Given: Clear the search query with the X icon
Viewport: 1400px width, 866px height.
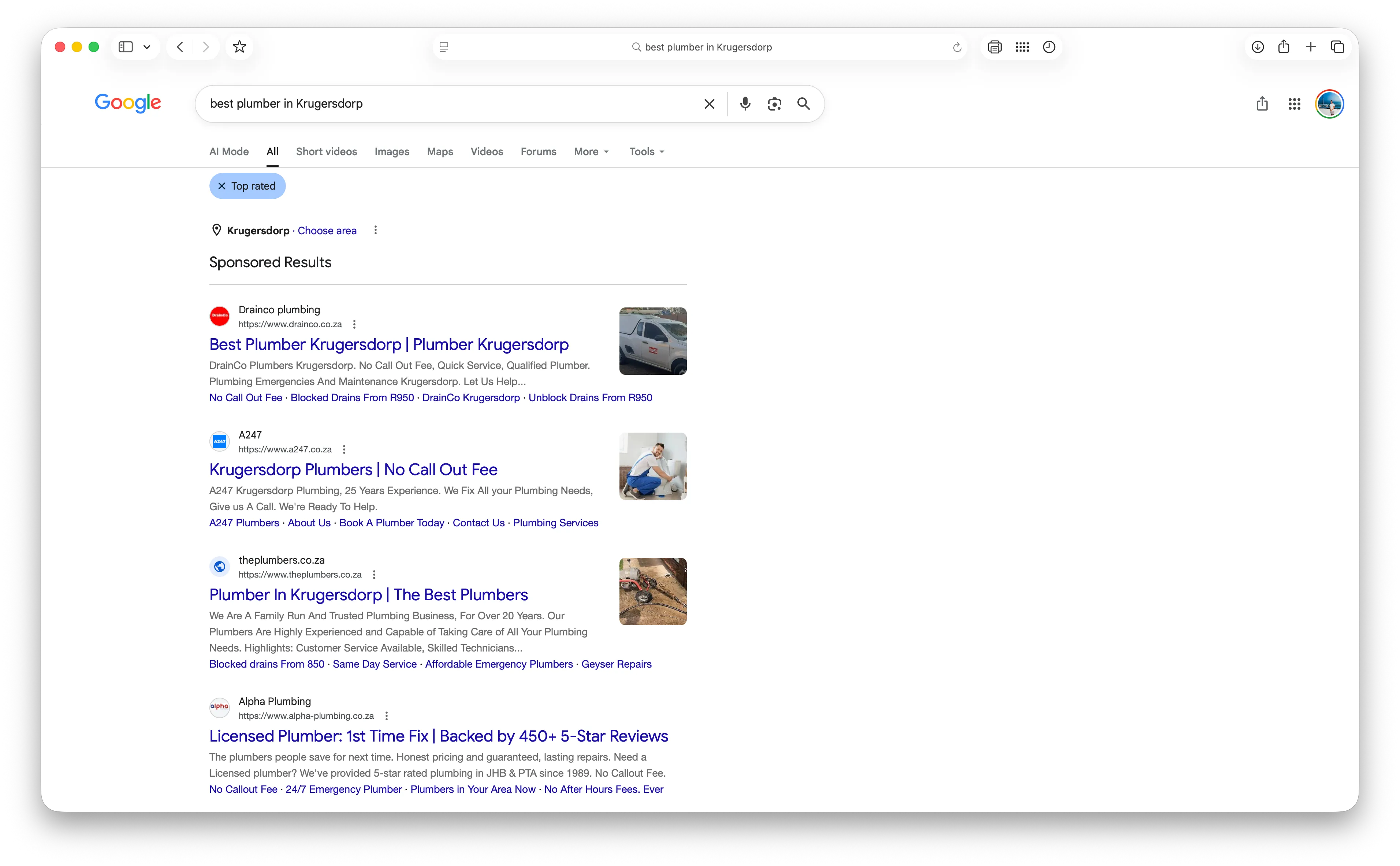Looking at the screenshot, I should click(x=709, y=104).
